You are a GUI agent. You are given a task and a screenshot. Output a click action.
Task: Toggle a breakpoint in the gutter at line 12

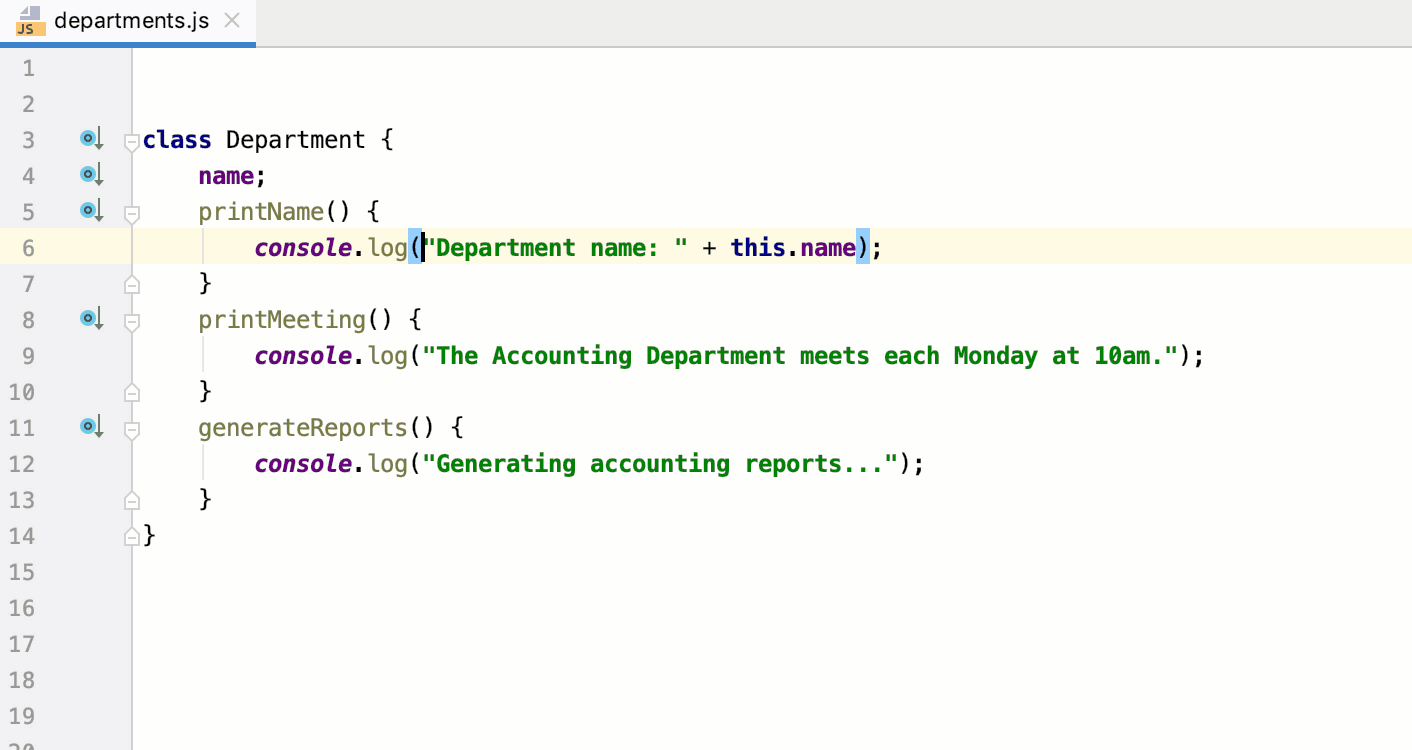(112, 463)
